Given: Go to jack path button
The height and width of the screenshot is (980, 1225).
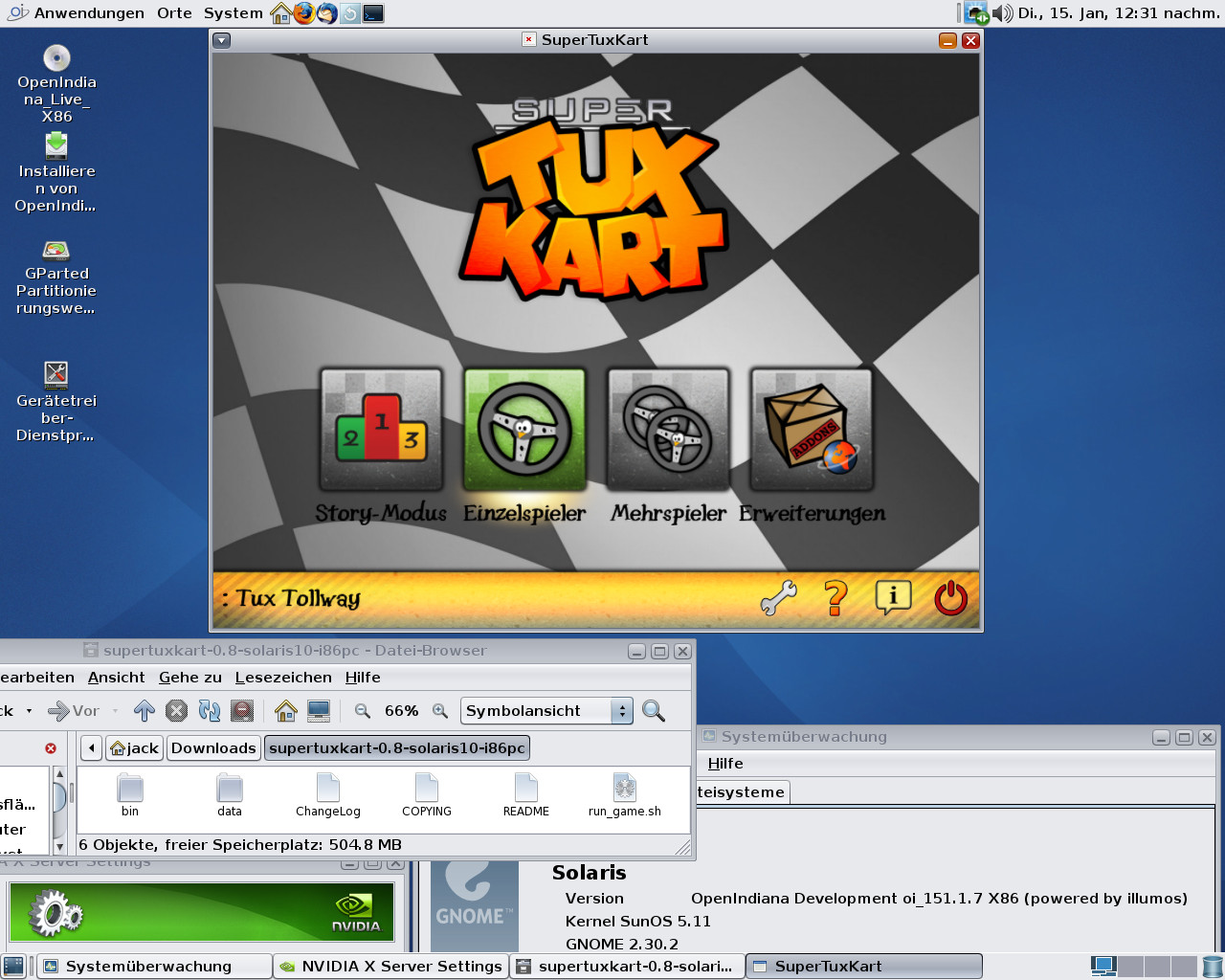Looking at the screenshot, I should pyautogui.click(x=135, y=748).
